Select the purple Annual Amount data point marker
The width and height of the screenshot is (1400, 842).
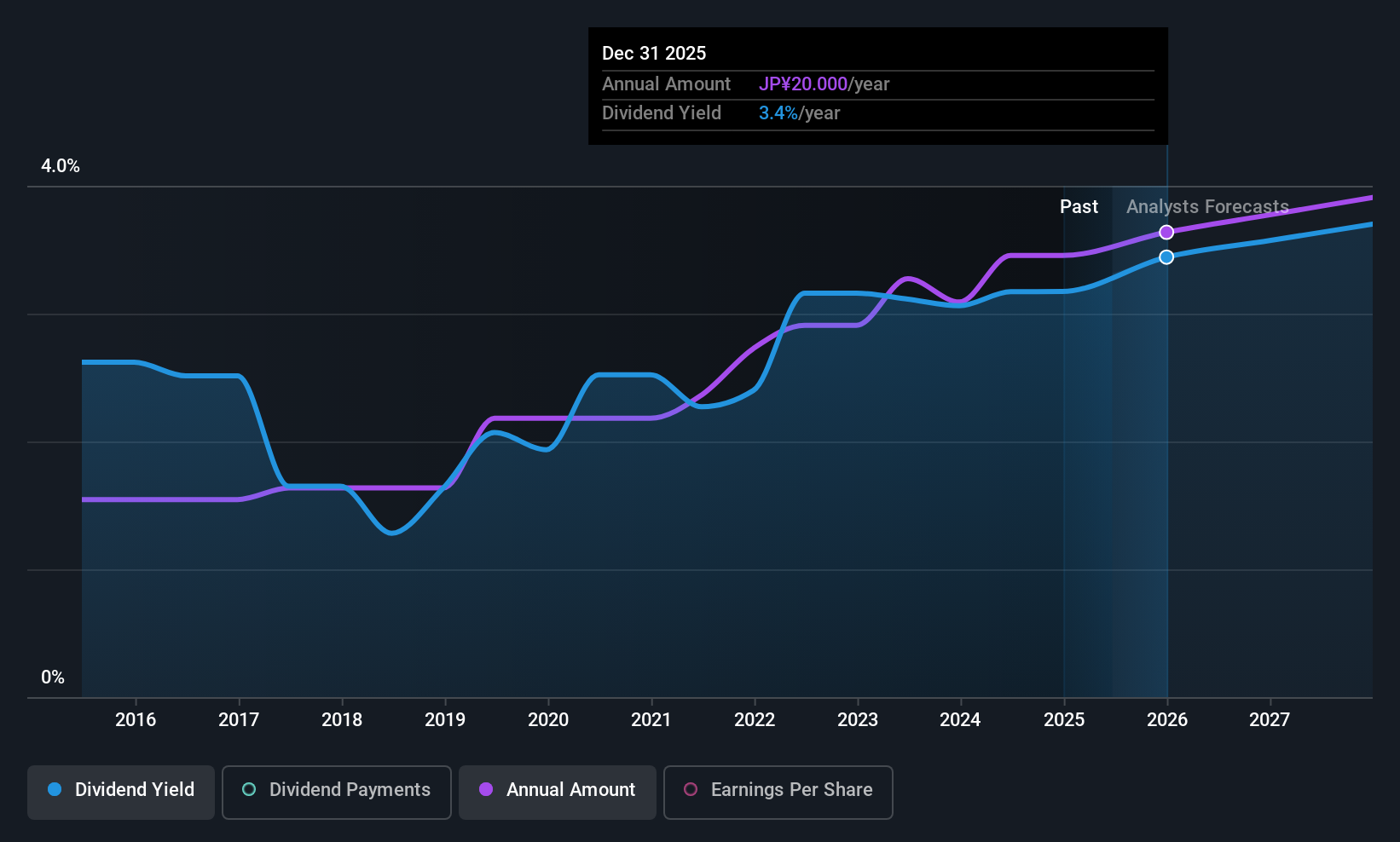coord(1166,232)
